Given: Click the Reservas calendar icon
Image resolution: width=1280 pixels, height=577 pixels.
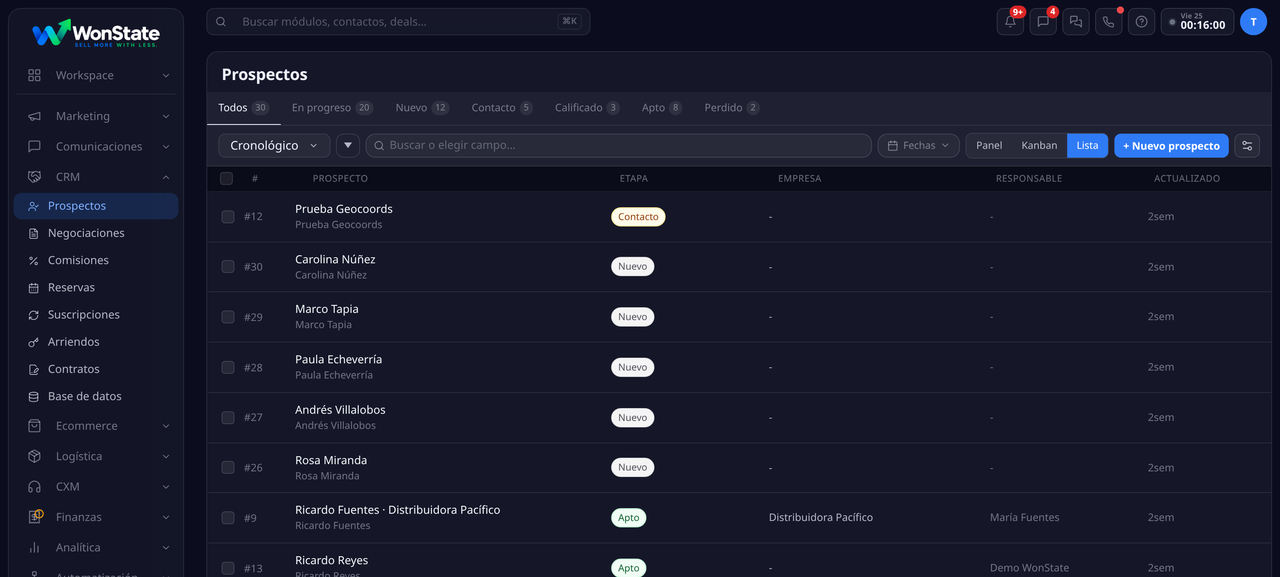Looking at the screenshot, I should [x=35, y=287].
